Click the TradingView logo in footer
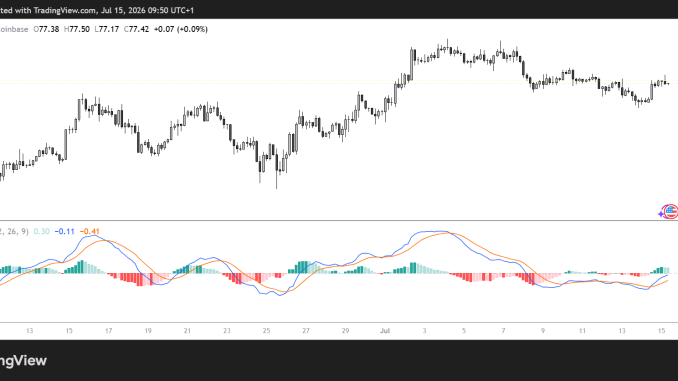The image size is (678, 381). (23, 361)
